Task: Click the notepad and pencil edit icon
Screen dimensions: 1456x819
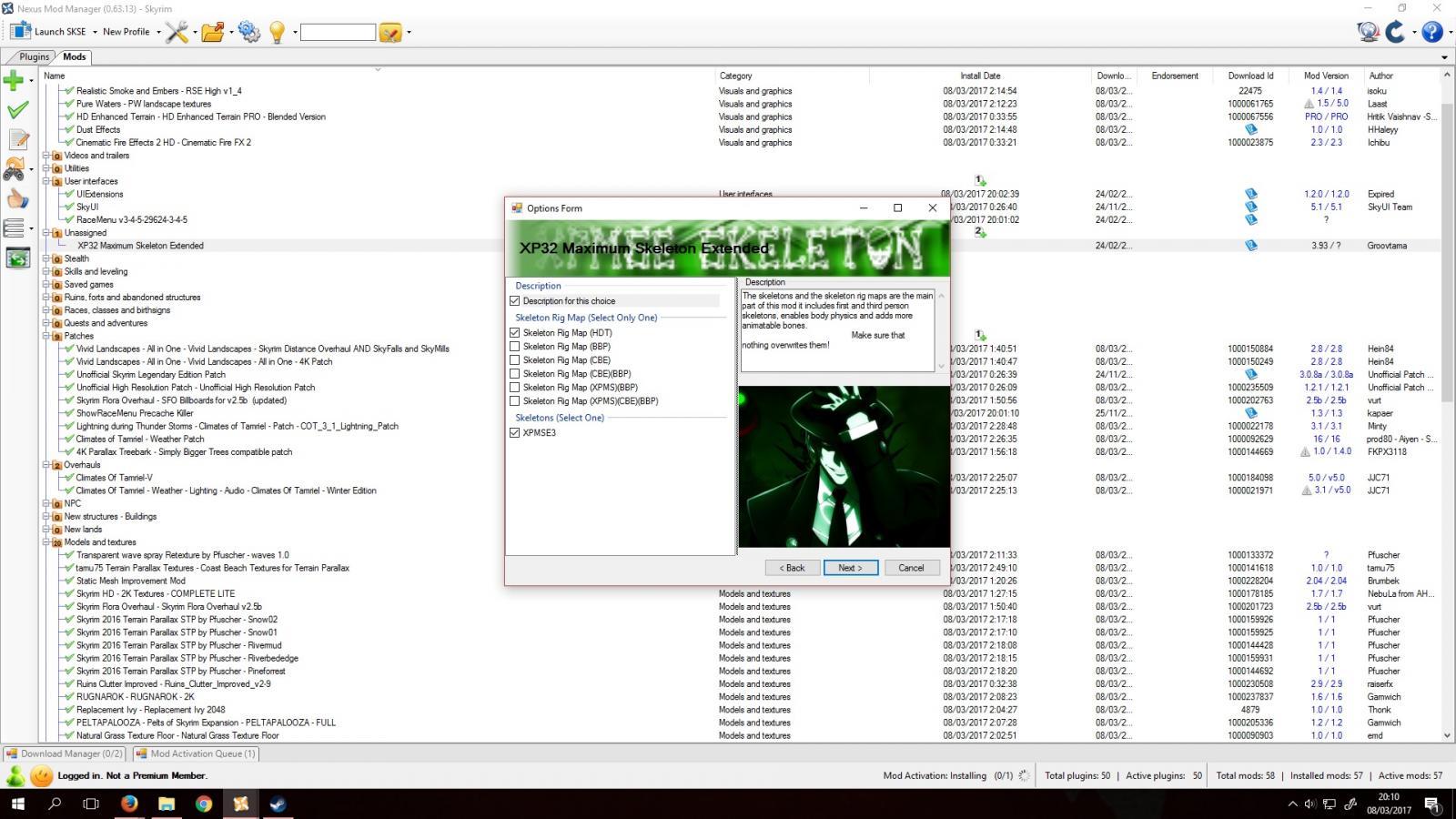Action: coord(18,140)
